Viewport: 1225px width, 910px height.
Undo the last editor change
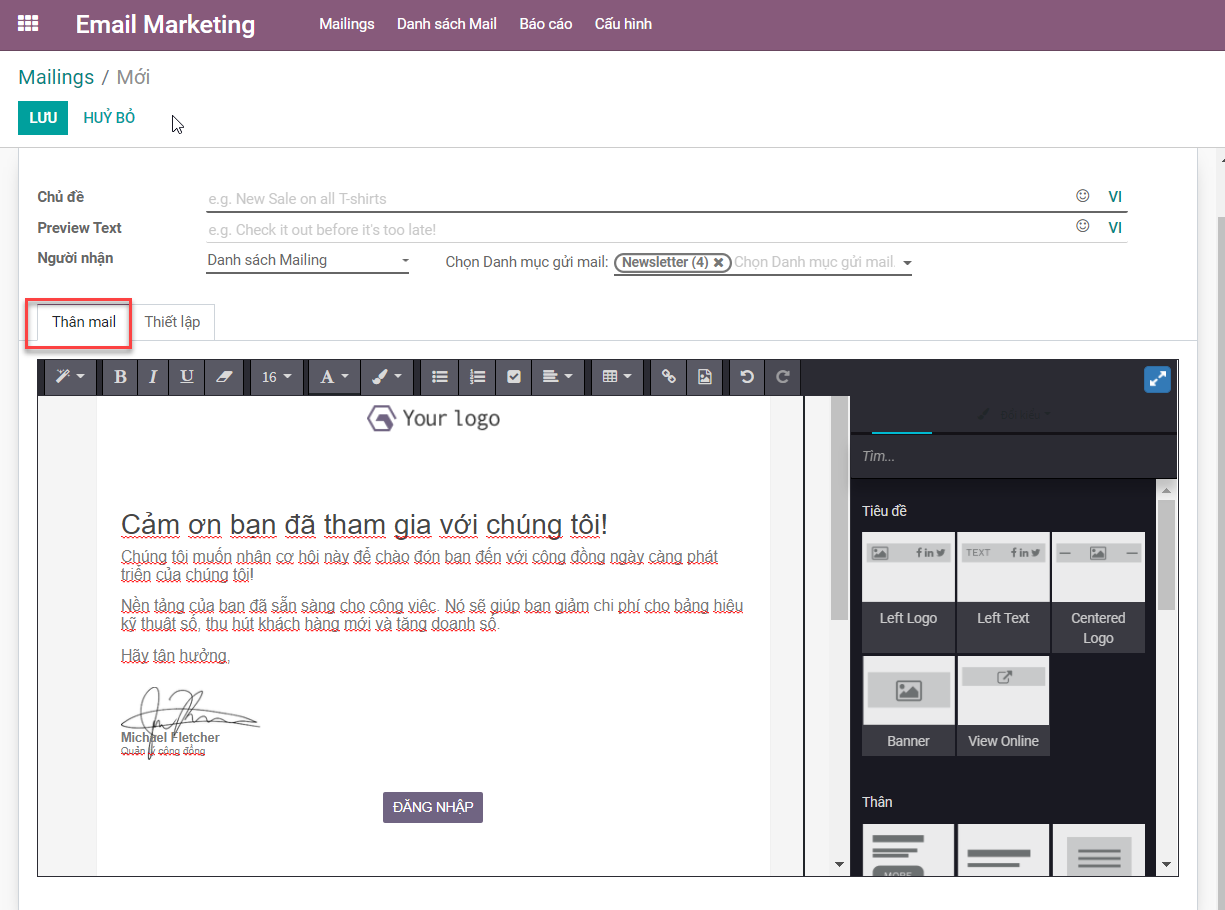[746, 377]
